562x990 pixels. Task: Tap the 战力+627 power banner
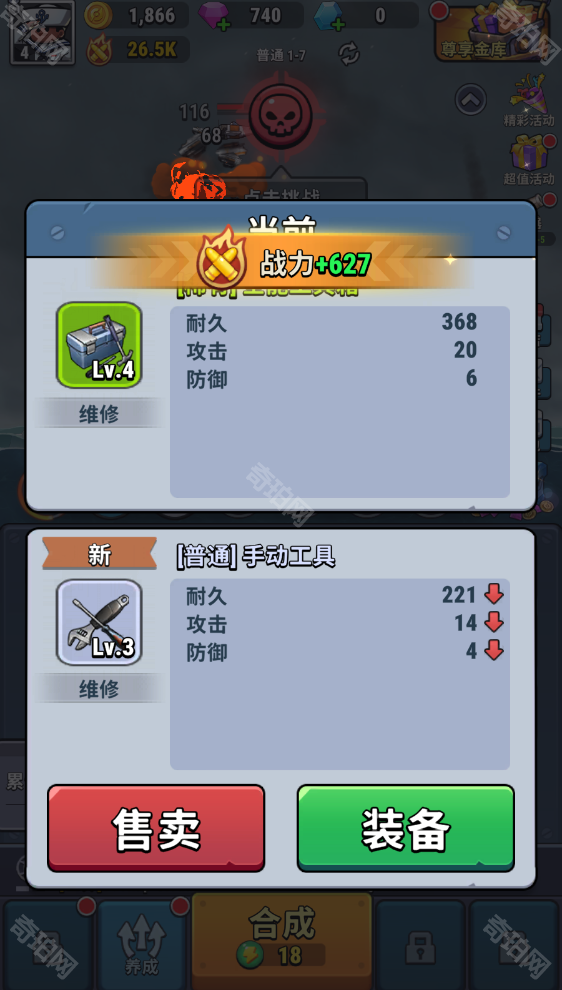coord(284,263)
